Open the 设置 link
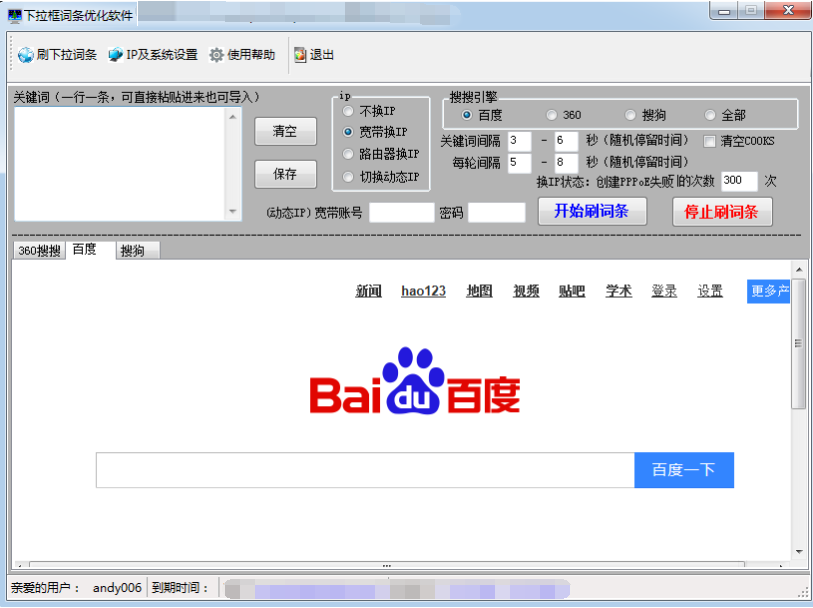 (x=710, y=291)
